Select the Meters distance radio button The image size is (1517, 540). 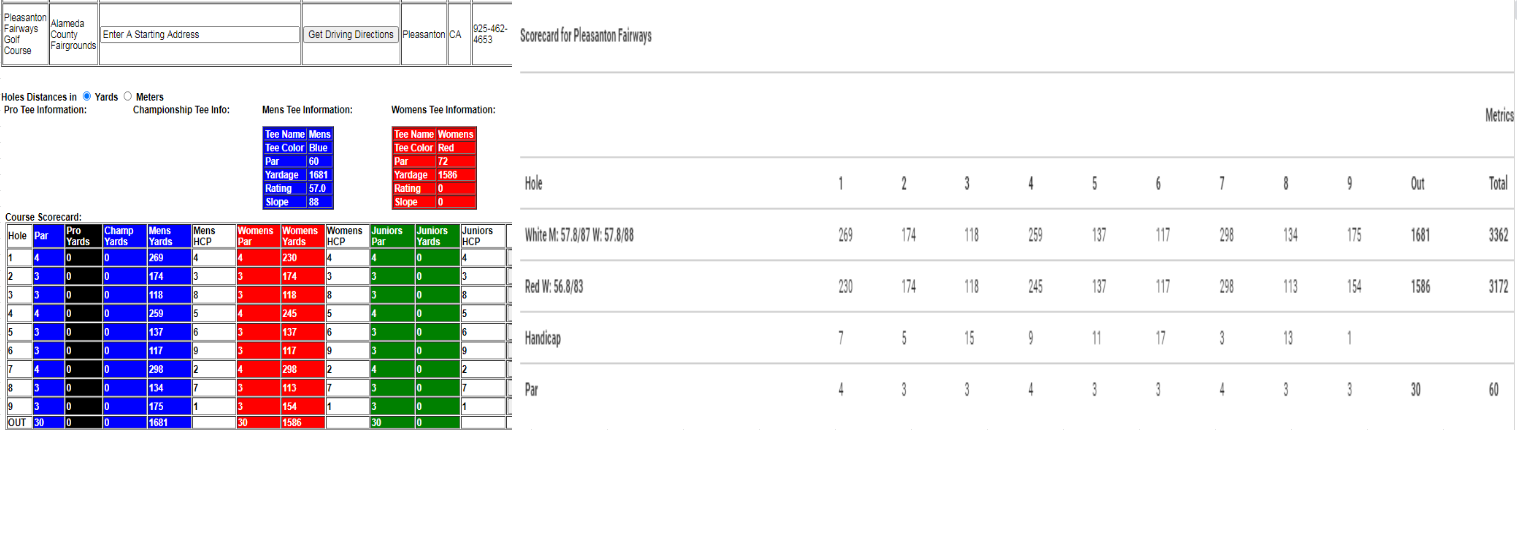click(127, 96)
